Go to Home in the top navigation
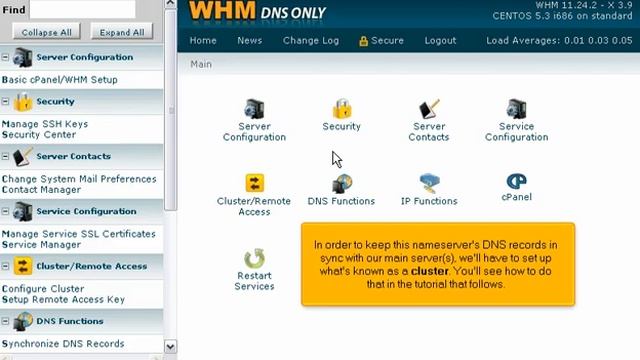Viewport: 640px width, 360px height. pos(203,40)
